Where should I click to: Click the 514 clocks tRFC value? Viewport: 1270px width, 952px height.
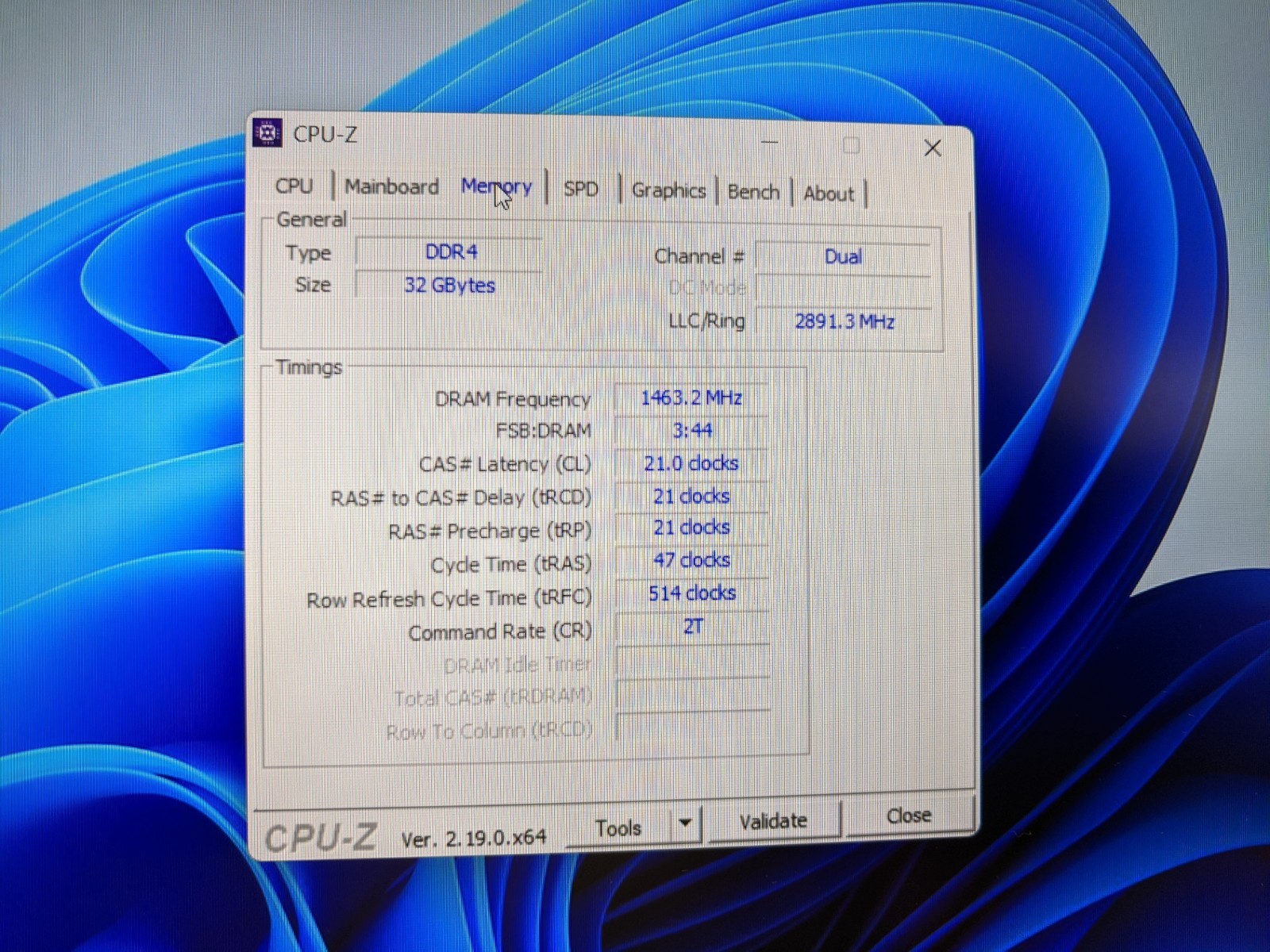[x=691, y=593]
